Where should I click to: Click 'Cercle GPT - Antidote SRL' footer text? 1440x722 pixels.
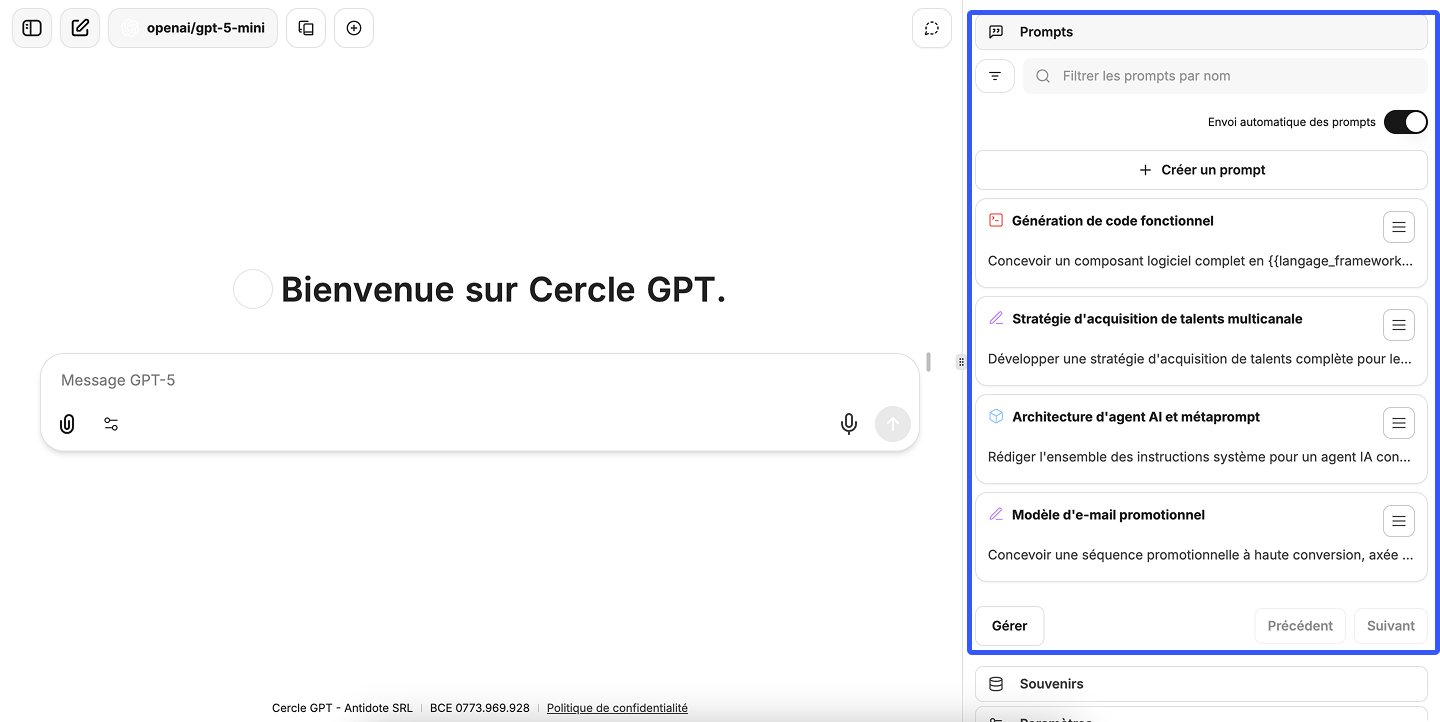[342, 708]
